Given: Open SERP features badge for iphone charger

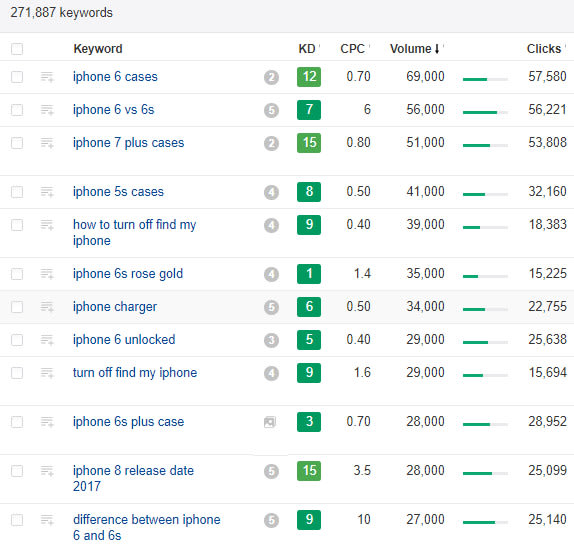Looking at the screenshot, I should 271,307.
